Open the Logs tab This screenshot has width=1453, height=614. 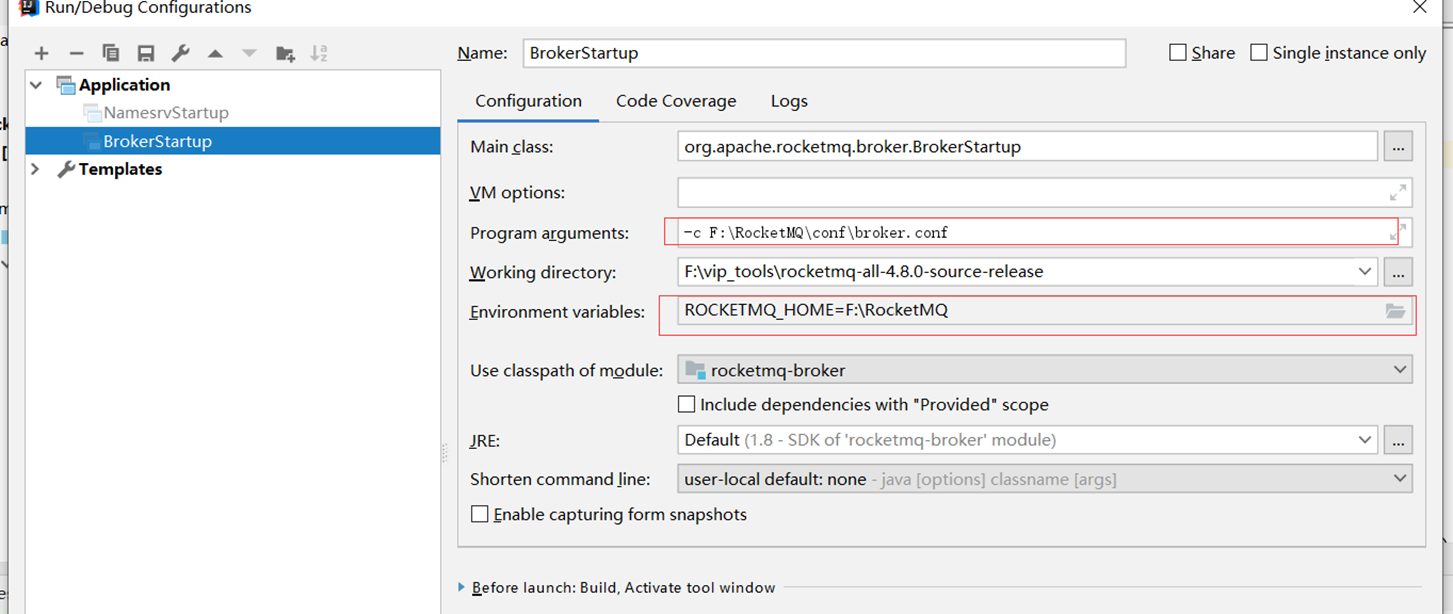789,101
